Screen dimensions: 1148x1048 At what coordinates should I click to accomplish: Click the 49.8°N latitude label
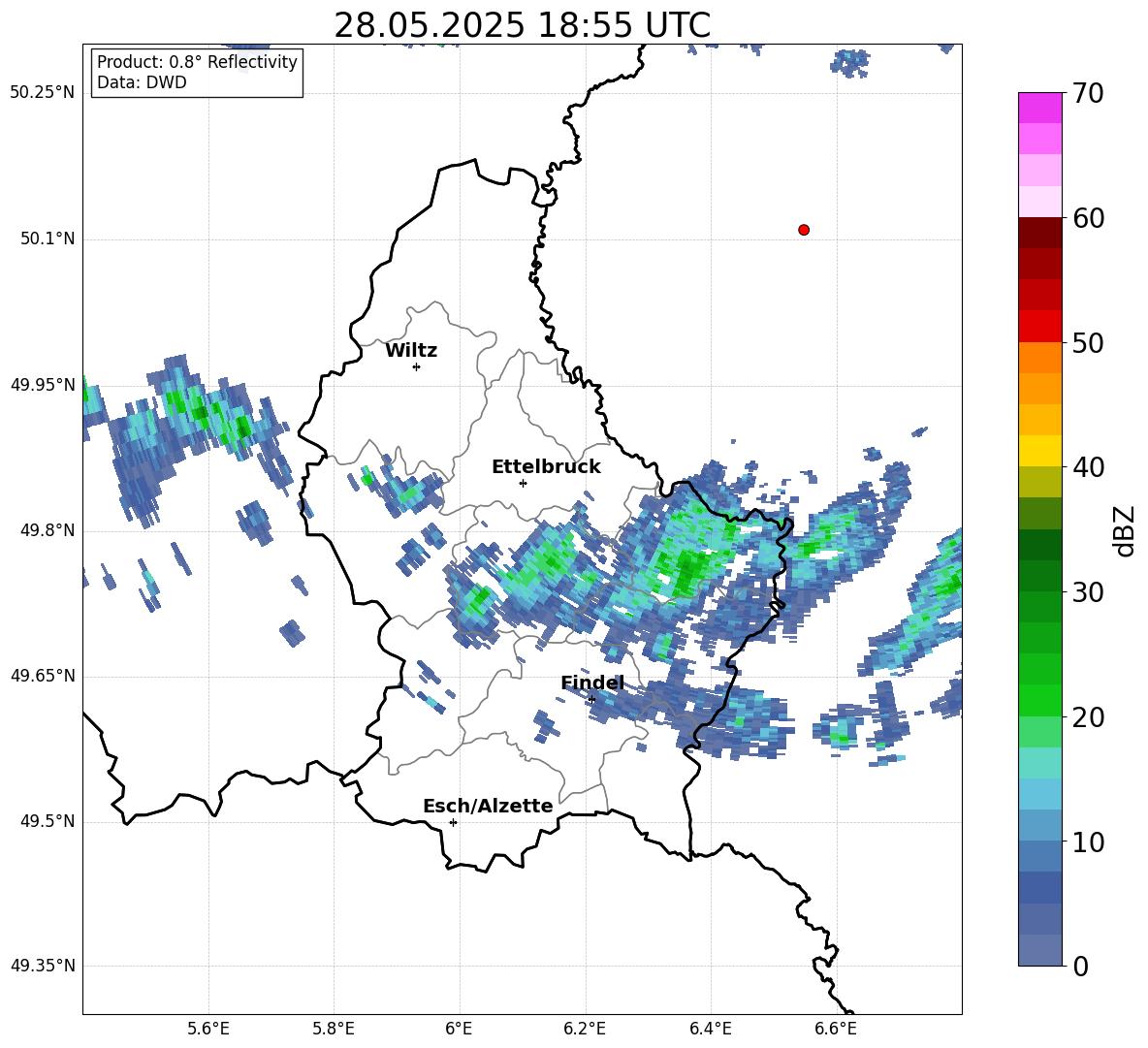click(48, 530)
